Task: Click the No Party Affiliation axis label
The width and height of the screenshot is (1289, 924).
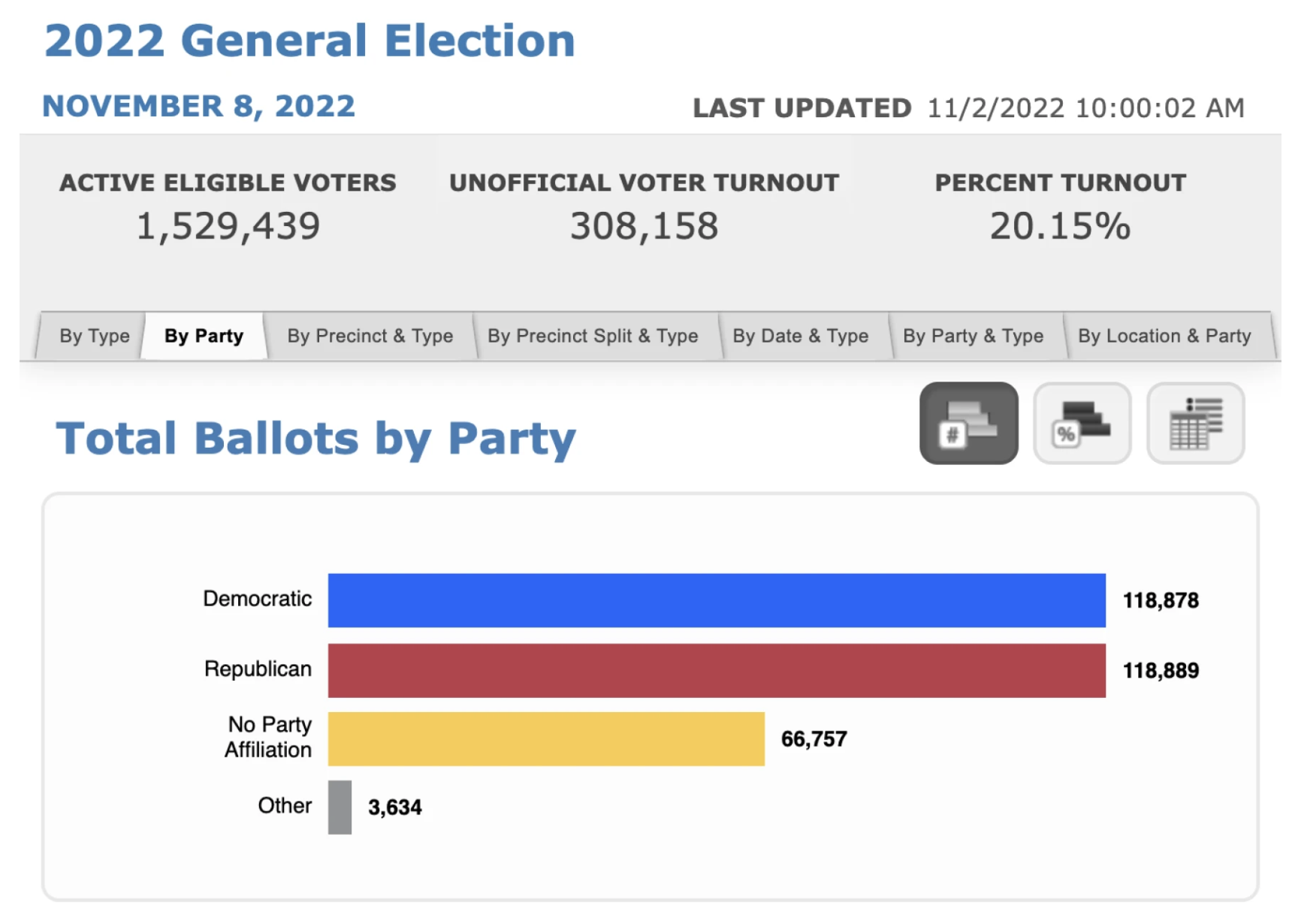Action: click(269, 737)
